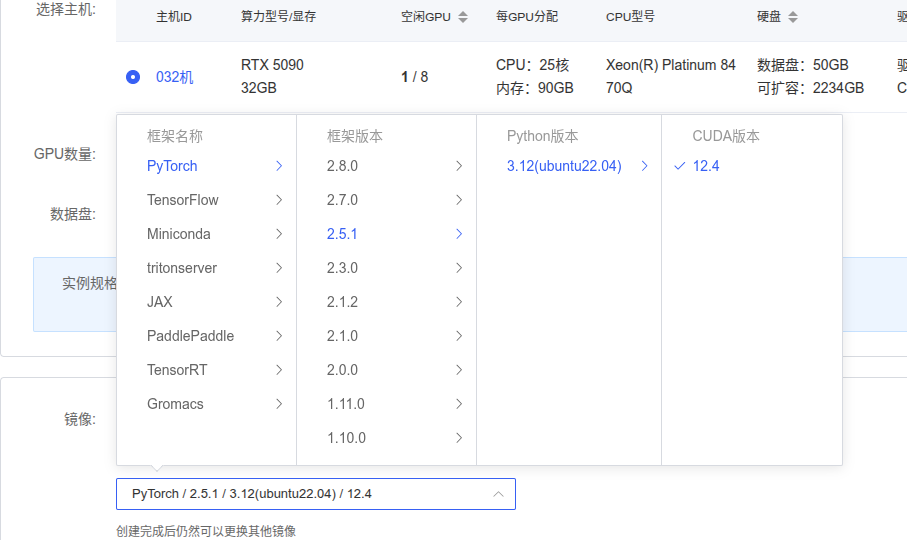Expand version 2.0.0 chevron
Screen dimensions: 907x540
coord(459,370)
